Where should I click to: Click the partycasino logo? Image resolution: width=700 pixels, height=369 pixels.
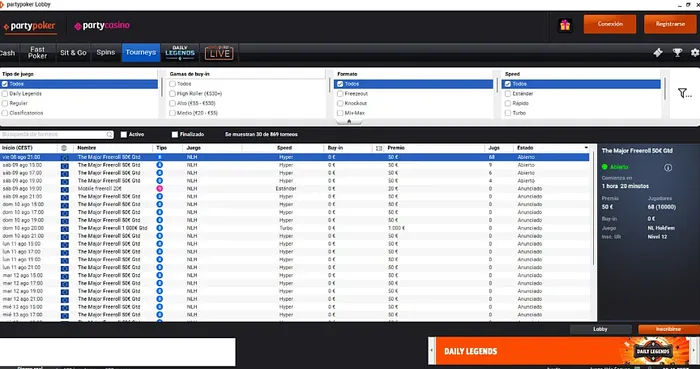pyautogui.click(x=102, y=26)
